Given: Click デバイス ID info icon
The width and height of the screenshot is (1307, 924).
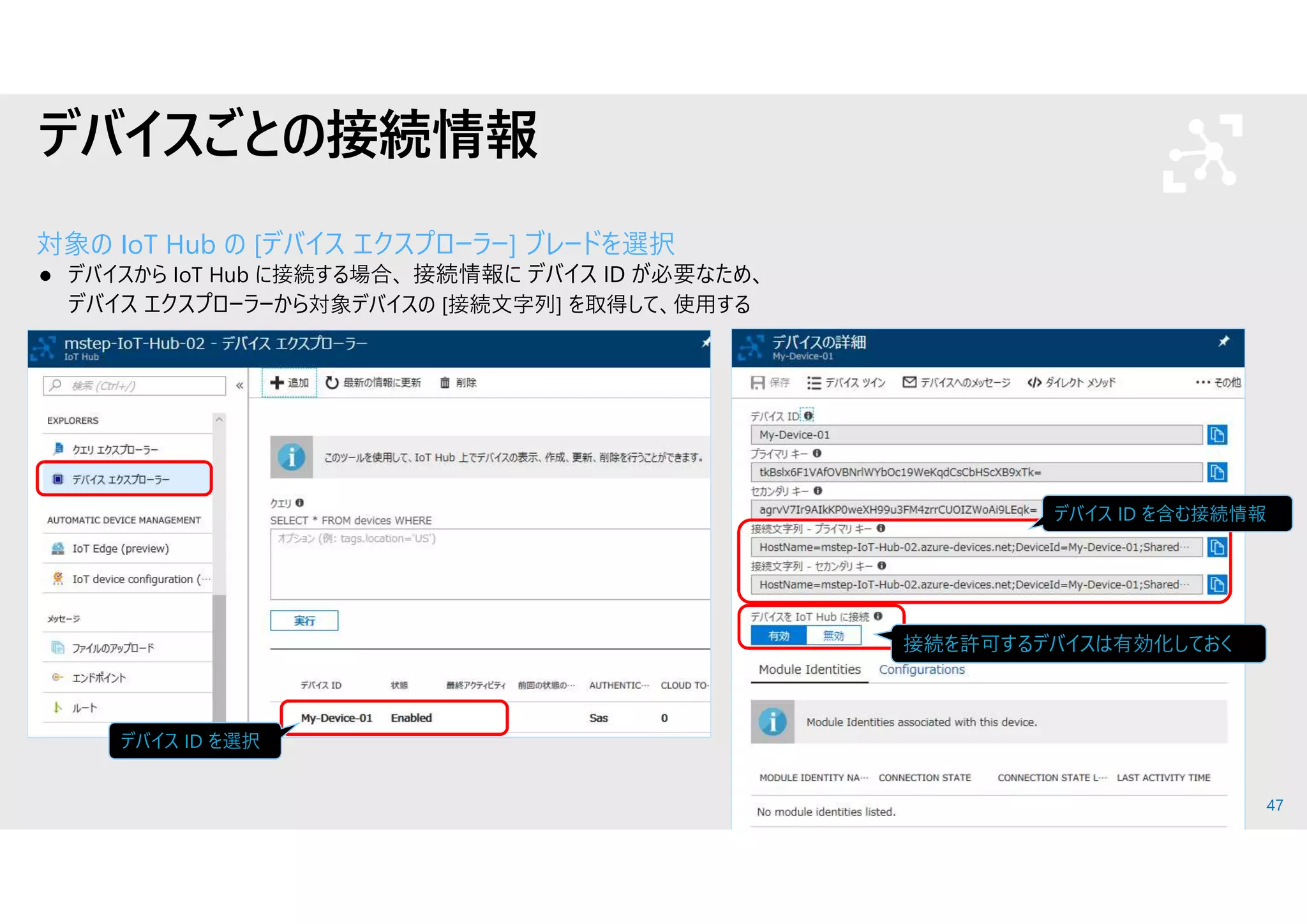Looking at the screenshot, I should [x=808, y=415].
